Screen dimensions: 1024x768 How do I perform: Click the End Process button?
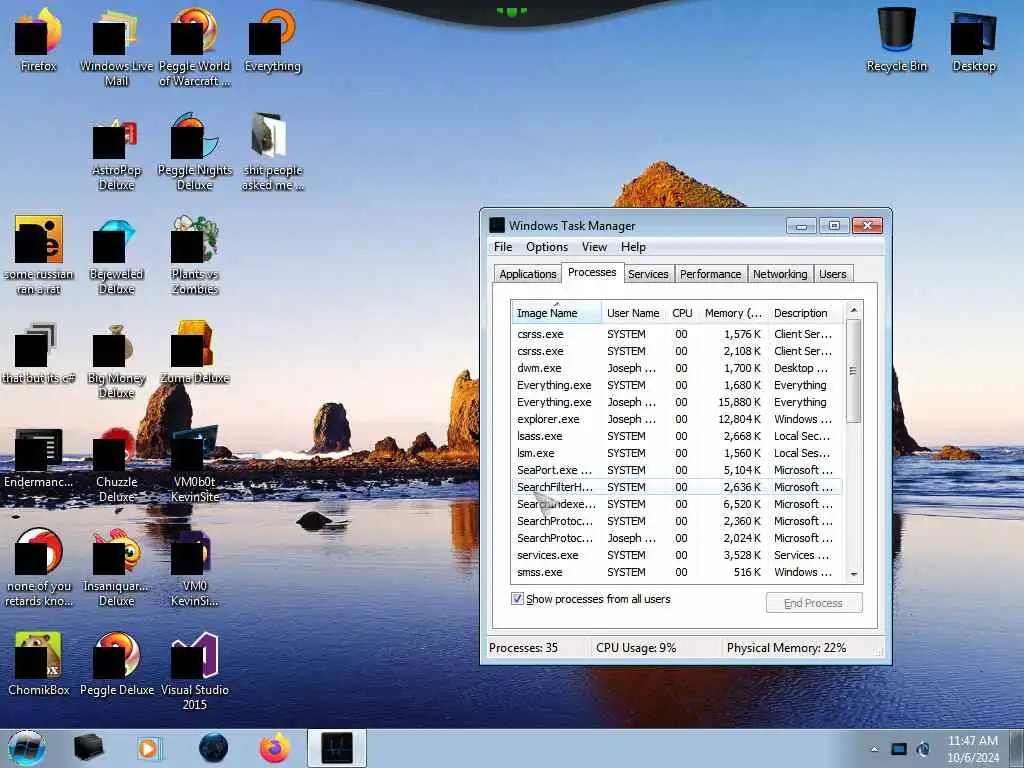coord(814,603)
